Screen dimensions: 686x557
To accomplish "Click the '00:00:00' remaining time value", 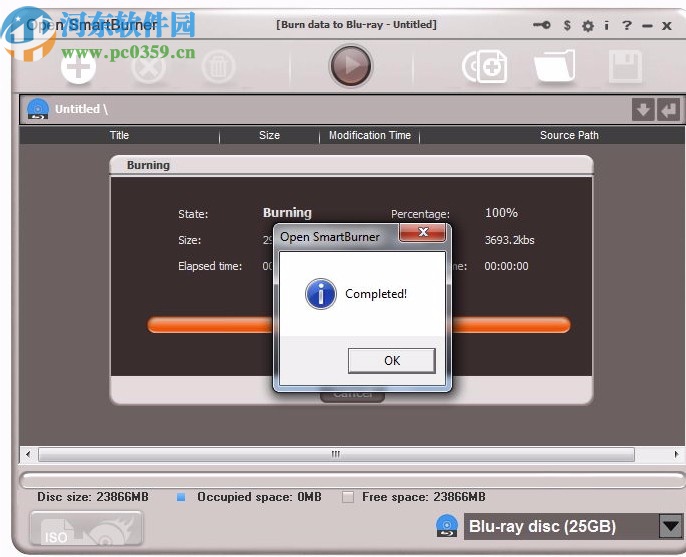I will click(506, 266).
